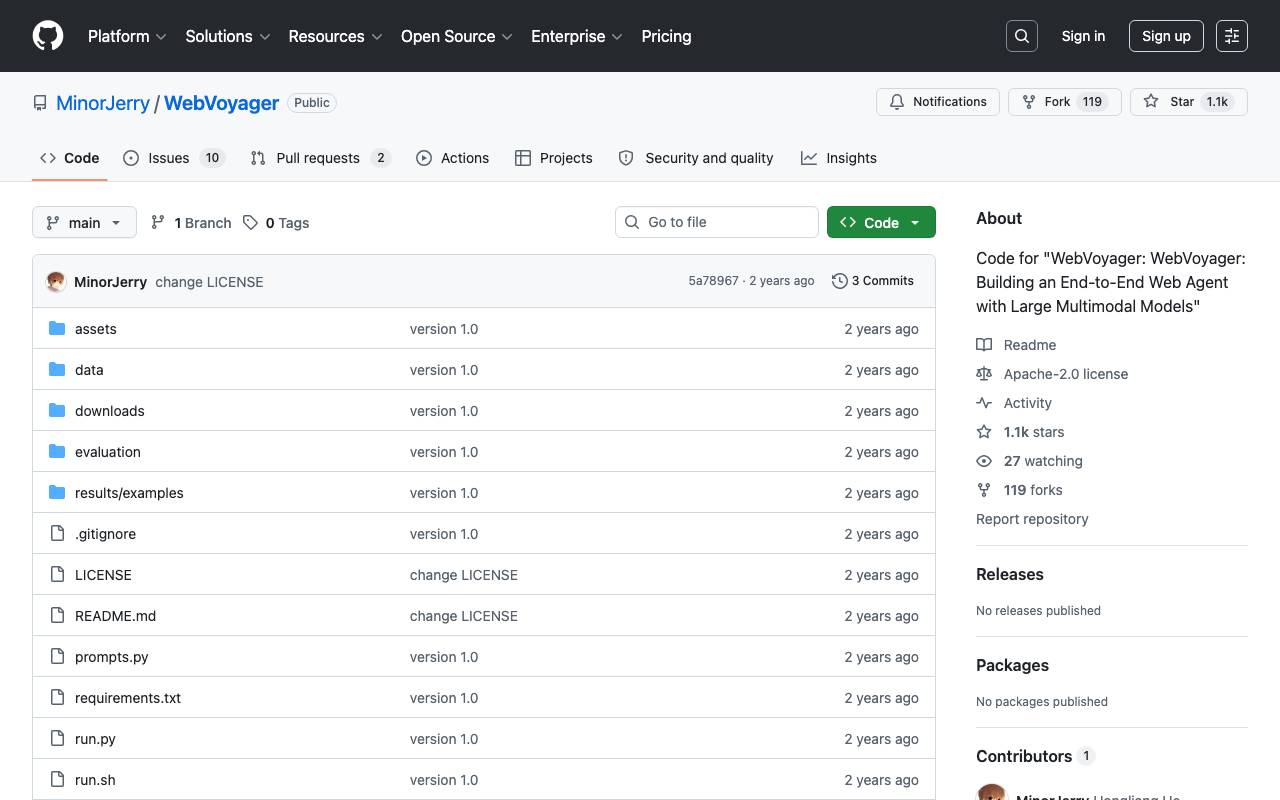The width and height of the screenshot is (1280, 800).
Task: Fork the WebVoyager repository
Action: [x=1064, y=102]
